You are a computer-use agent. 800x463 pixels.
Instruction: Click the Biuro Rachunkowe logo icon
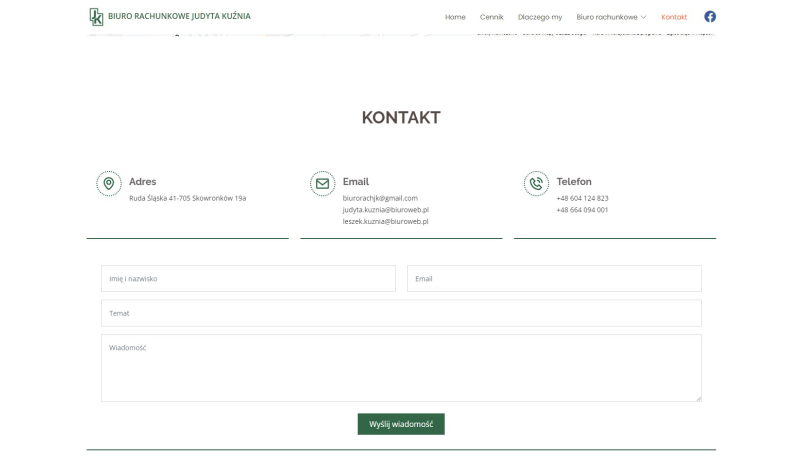[x=96, y=17]
